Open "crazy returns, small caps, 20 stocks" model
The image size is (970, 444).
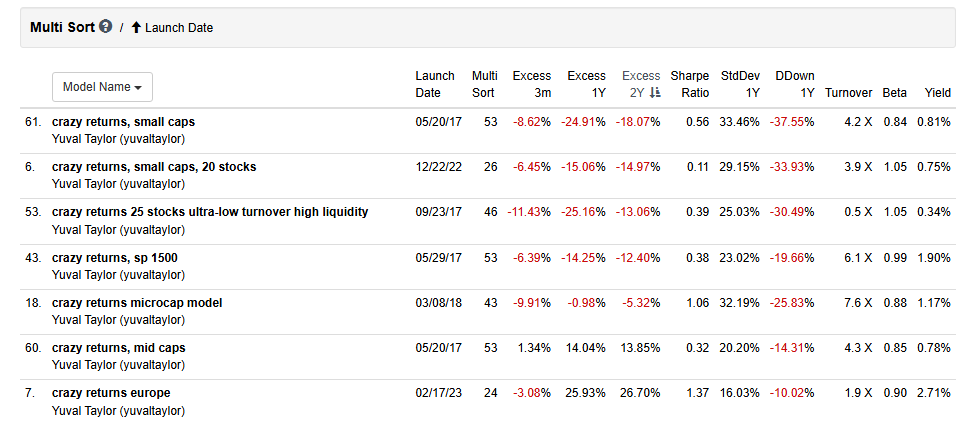pos(154,167)
